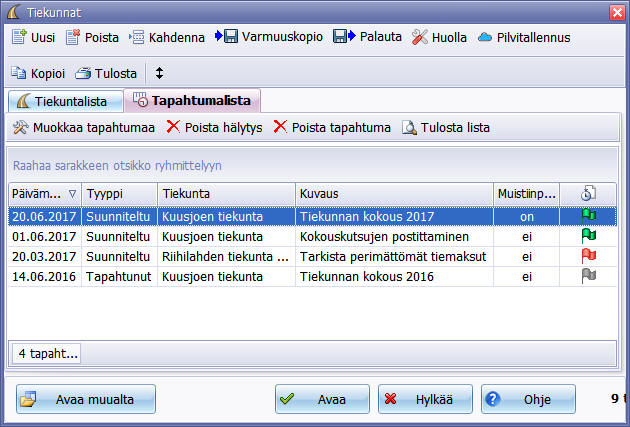Click the grouping hint 'Raahaa sarakkeen otsikko ryhmittelyyn'

(x=117, y=165)
